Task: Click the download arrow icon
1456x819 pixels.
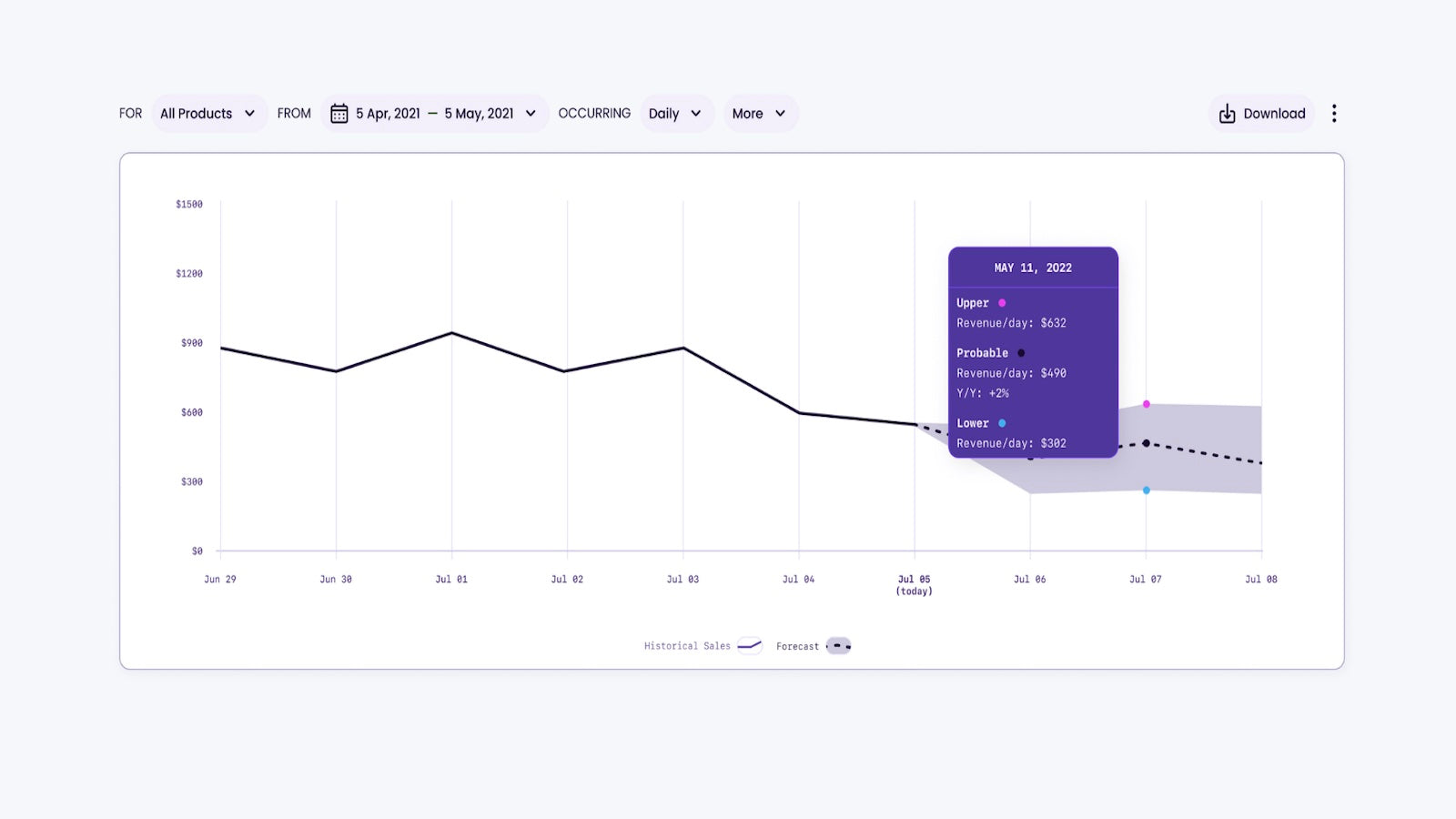Action: pyautogui.click(x=1227, y=114)
